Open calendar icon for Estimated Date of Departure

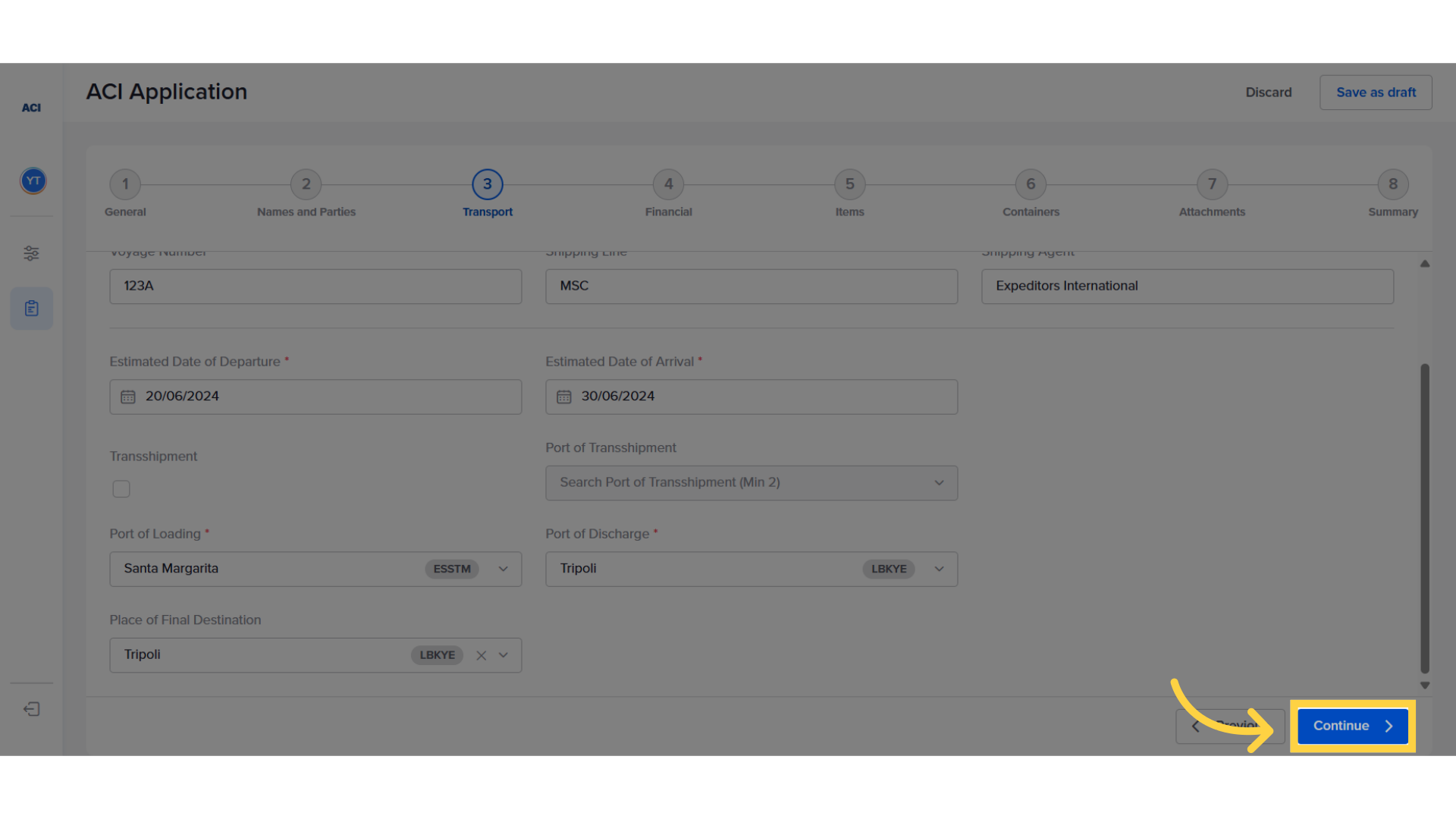[127, 397]
